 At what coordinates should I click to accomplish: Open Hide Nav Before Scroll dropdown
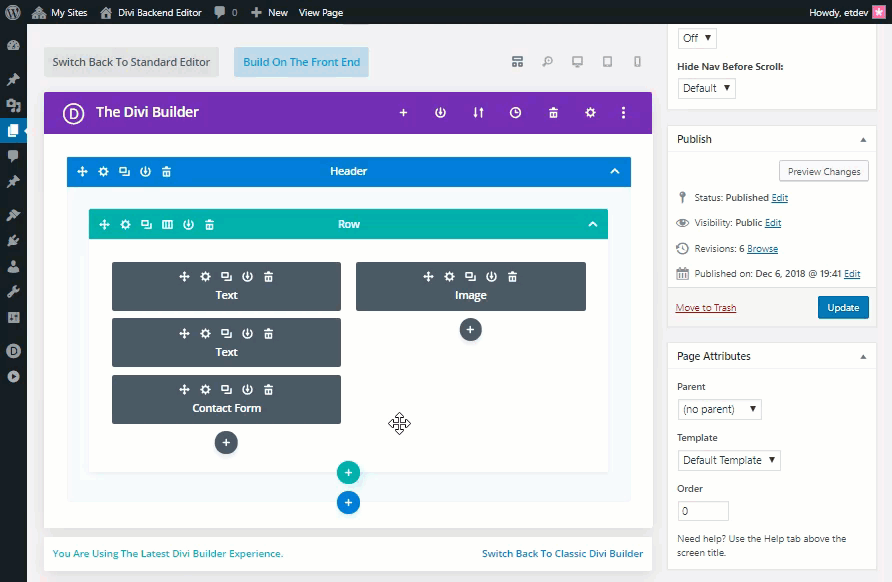tap(707, 88)
